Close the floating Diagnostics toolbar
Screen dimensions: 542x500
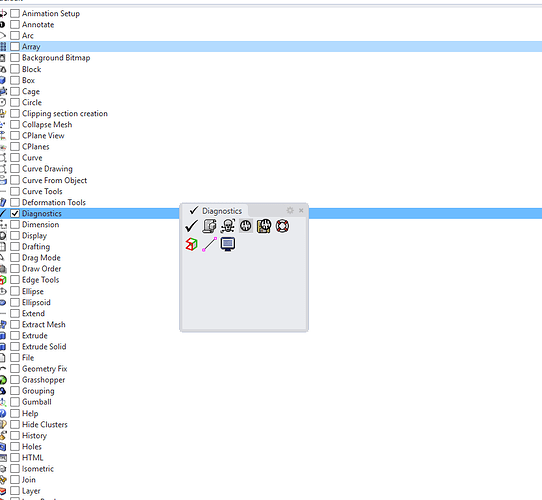coord(301,210)
